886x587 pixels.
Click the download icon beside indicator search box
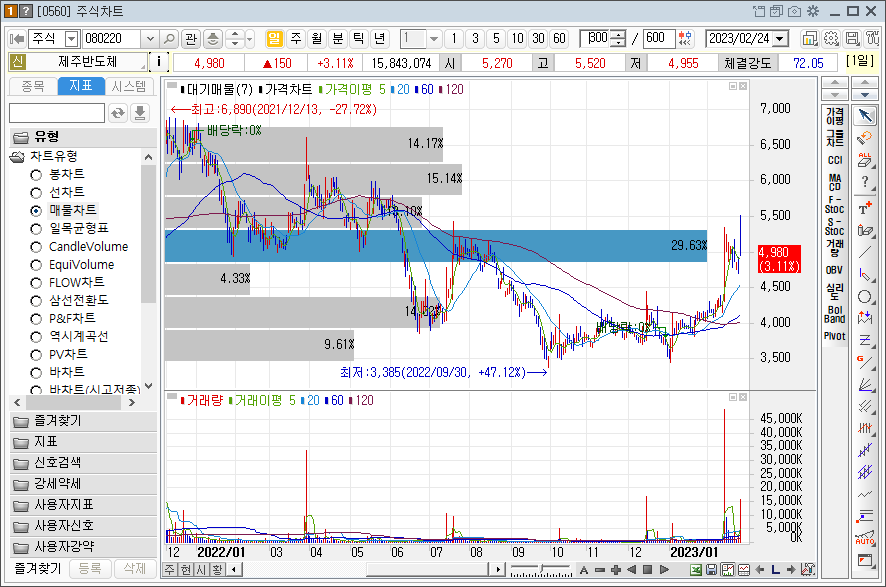pos(140,113)
